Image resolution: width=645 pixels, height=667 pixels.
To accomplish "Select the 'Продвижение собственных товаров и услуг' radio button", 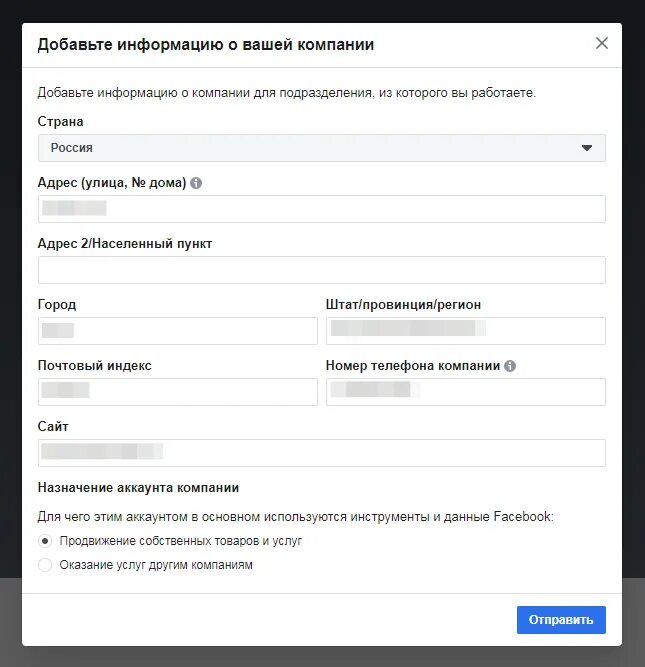I will click(x=44, y=541).
